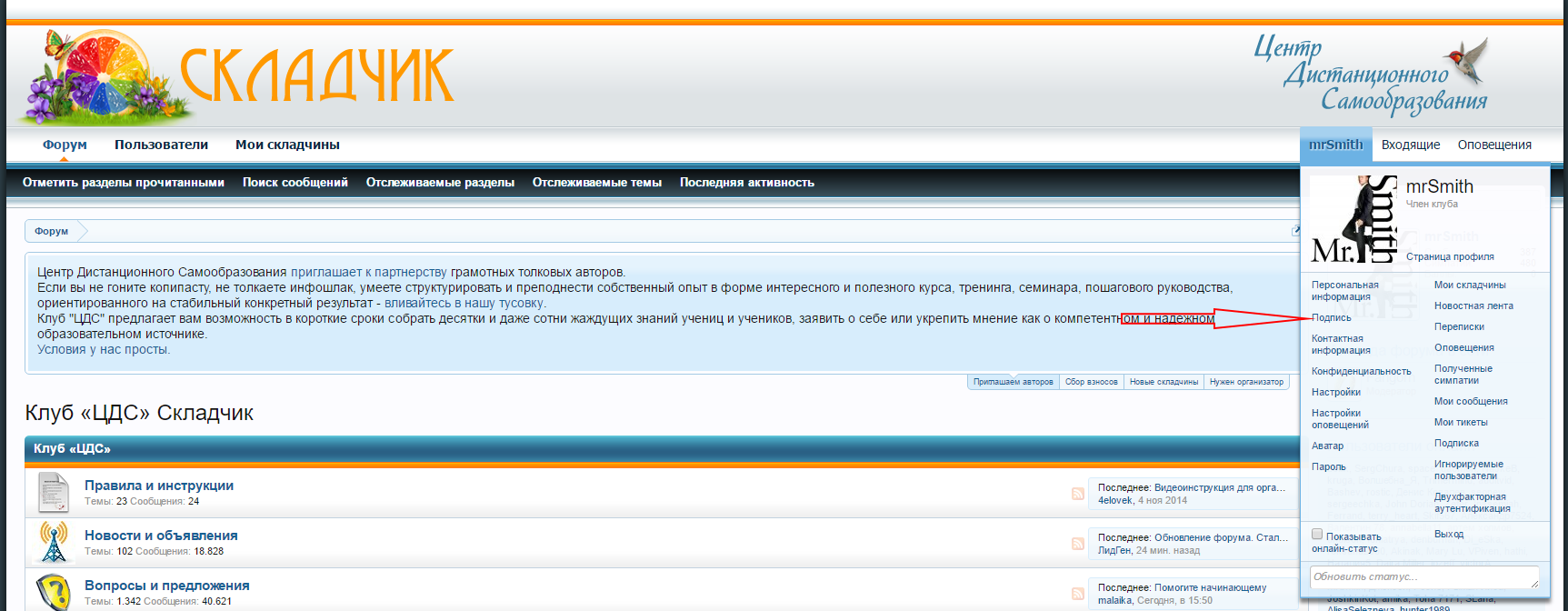Open Персональная информация in account menu
Screen dimensions: 1568x611
[1344, 291]
